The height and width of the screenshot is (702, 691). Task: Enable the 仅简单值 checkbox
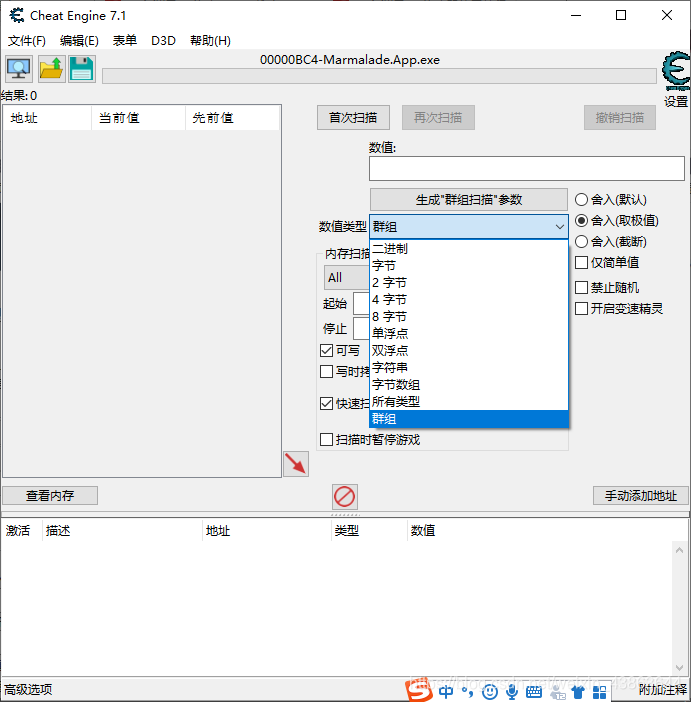581,262
